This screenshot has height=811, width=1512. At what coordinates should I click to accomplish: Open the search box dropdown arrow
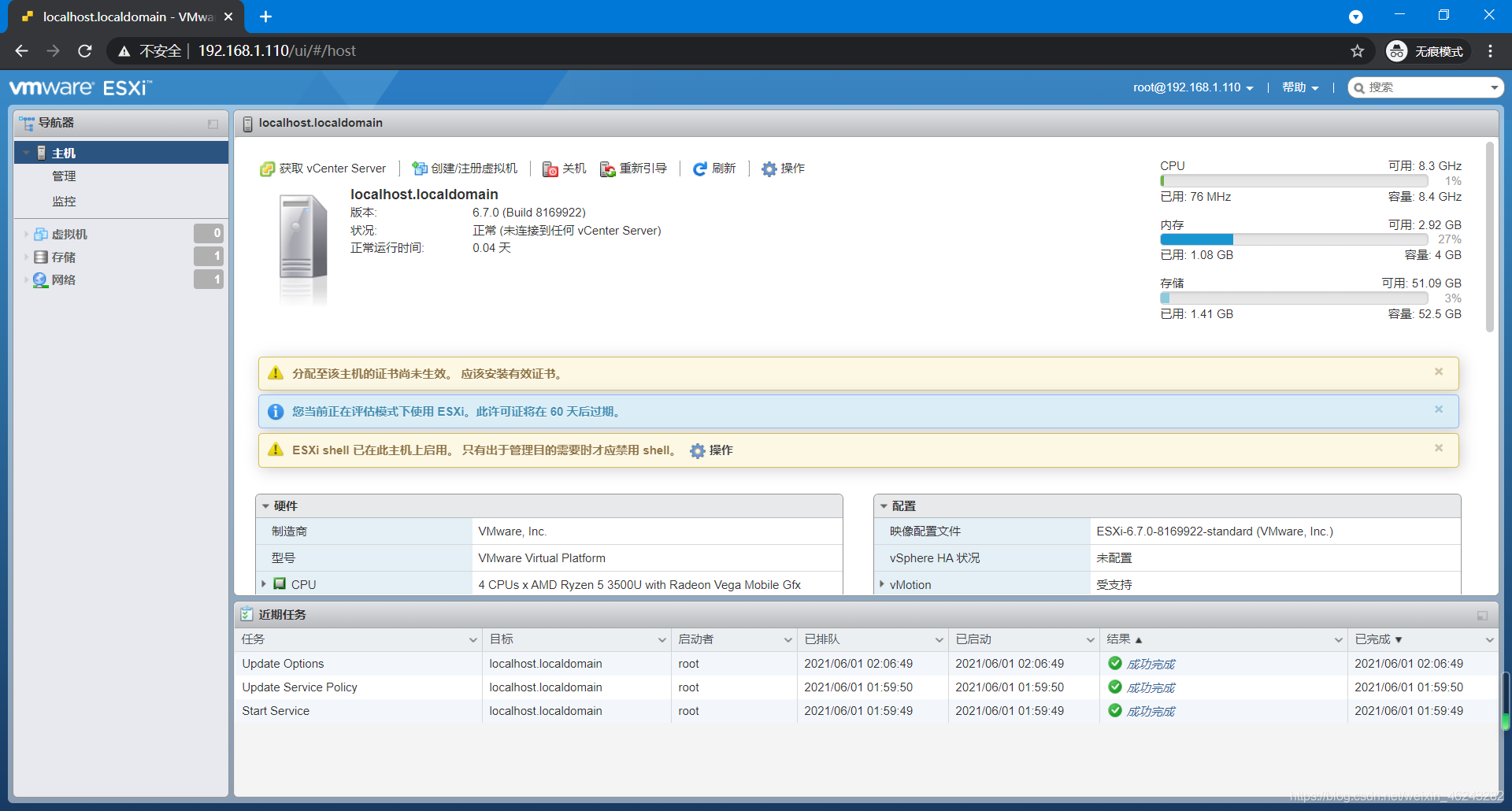1494,87
